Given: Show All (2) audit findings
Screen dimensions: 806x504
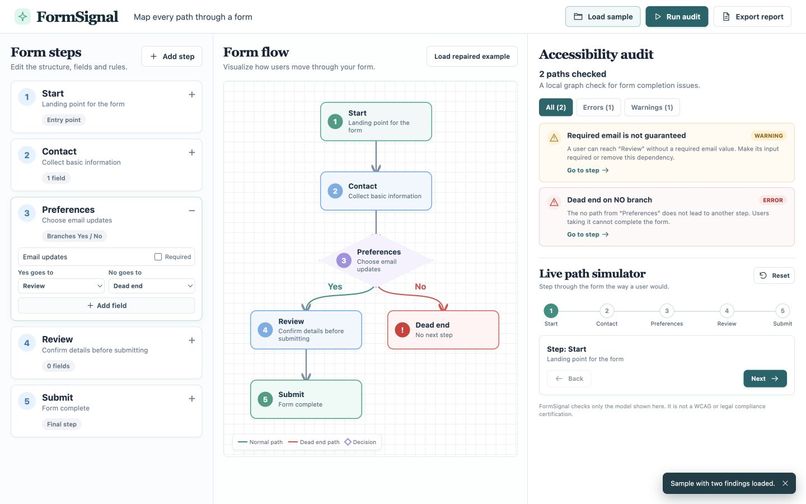Looking at the screenshot, I should 556,107.
